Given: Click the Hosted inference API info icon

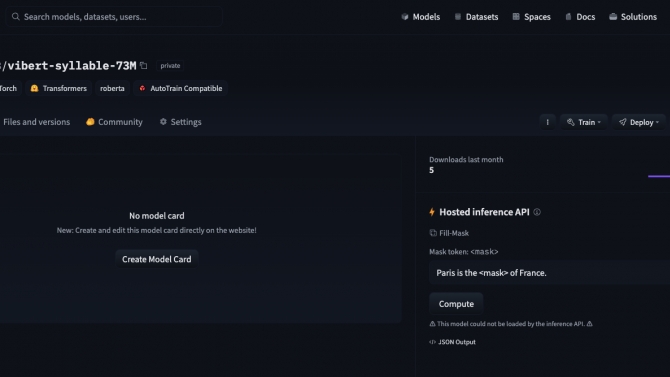Looking at the screenshot, I should [537, 212].
